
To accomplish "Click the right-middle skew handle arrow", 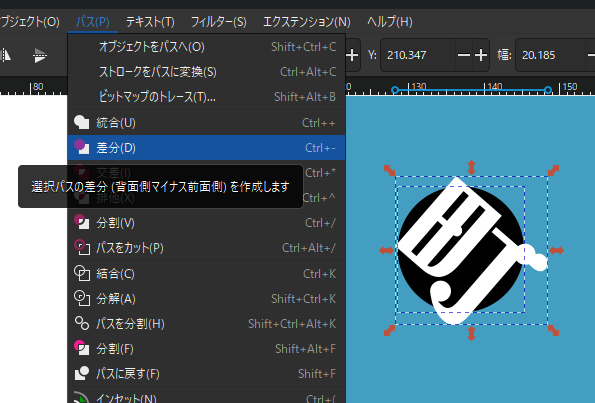I will tap(557, 250).
